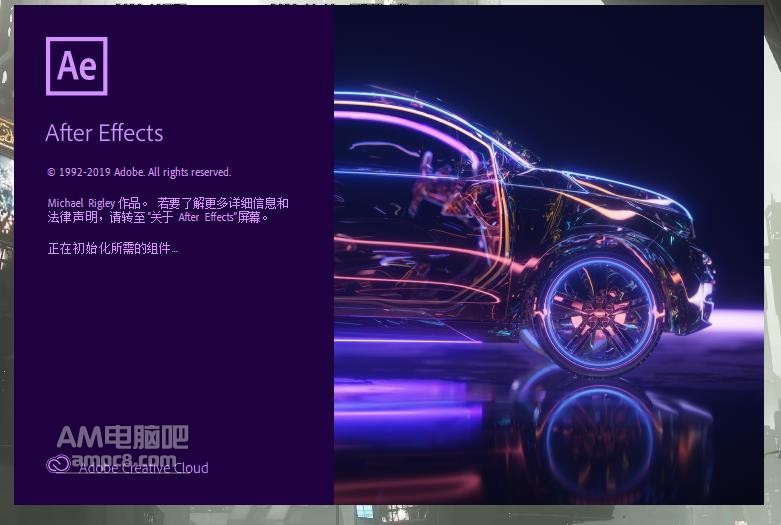Click the After Effects title text

coord(104,133)
